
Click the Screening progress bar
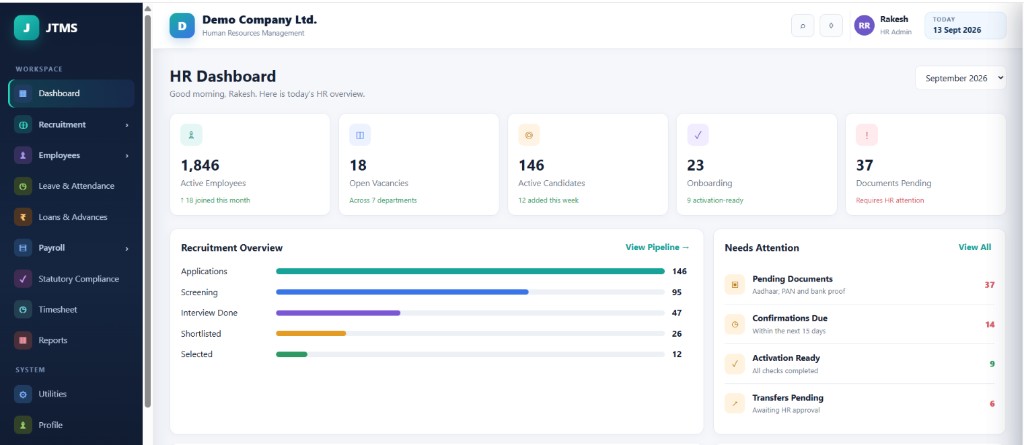point(470,292)
